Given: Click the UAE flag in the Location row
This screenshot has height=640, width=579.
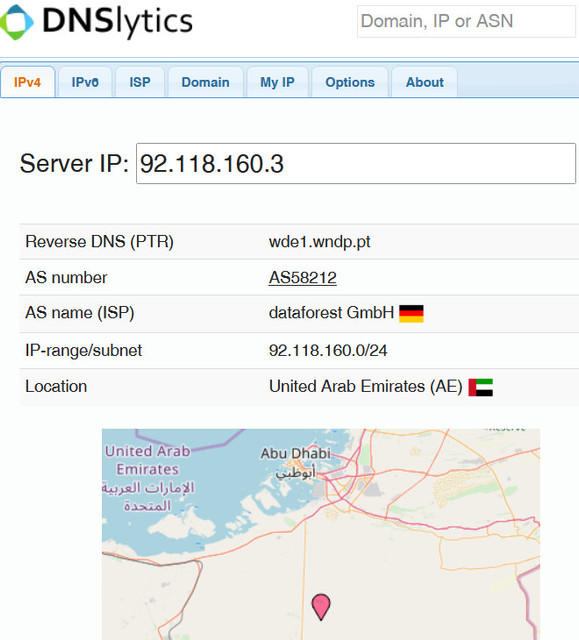Looking at the screenshot, I should [480, 387].
